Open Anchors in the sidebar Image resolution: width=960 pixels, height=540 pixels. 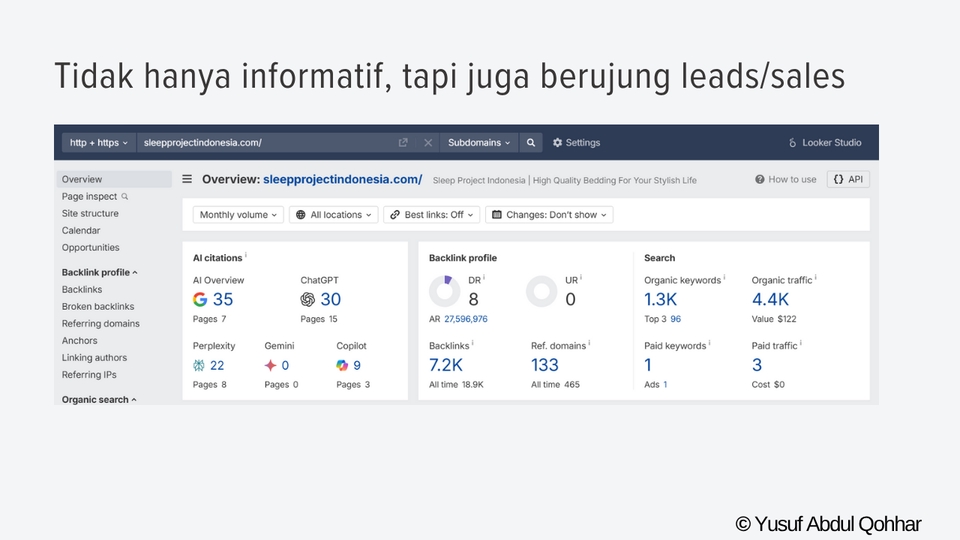click(x=80, y=341)
